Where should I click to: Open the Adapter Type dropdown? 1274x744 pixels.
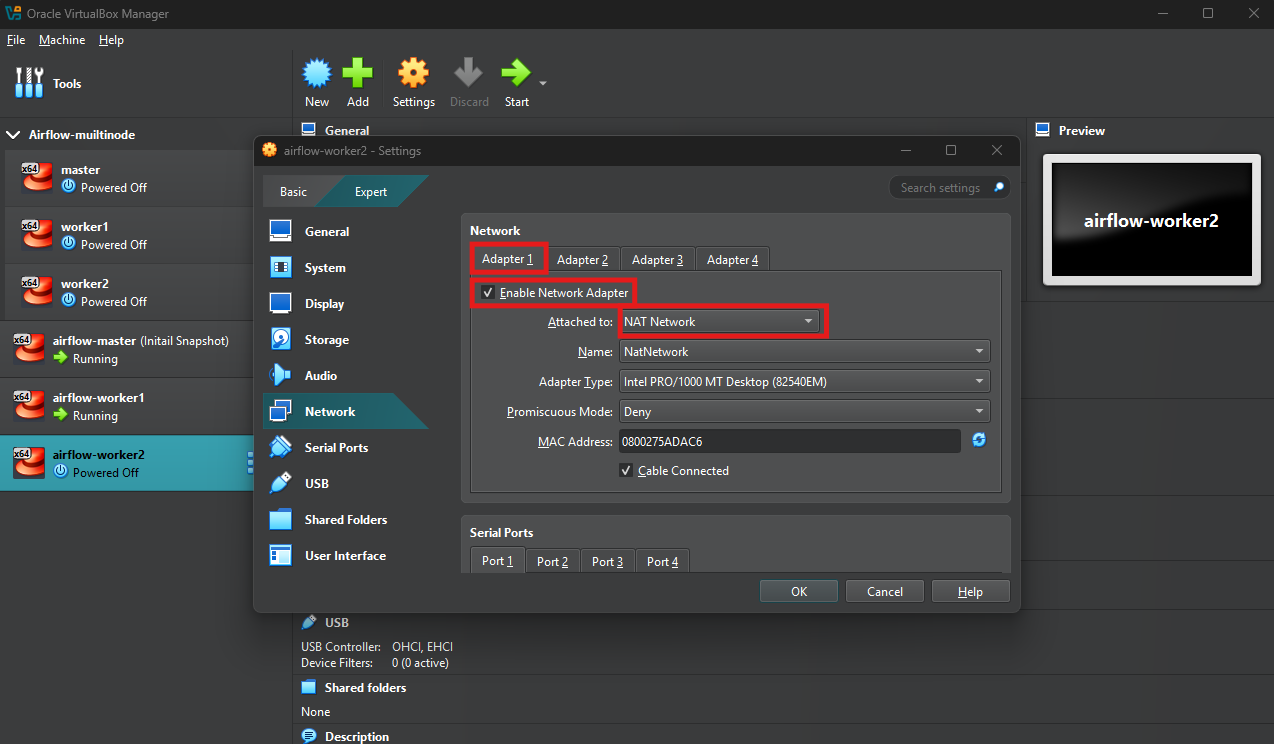[x=804, y=381]
